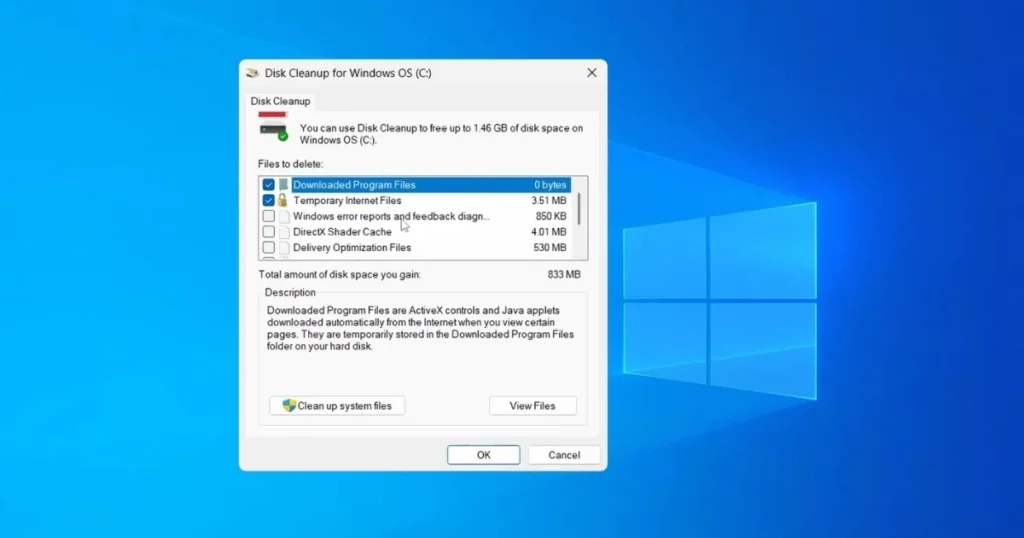Click the Clean up system files button
Screen dimensions: 1024x538
pos(337,405)
